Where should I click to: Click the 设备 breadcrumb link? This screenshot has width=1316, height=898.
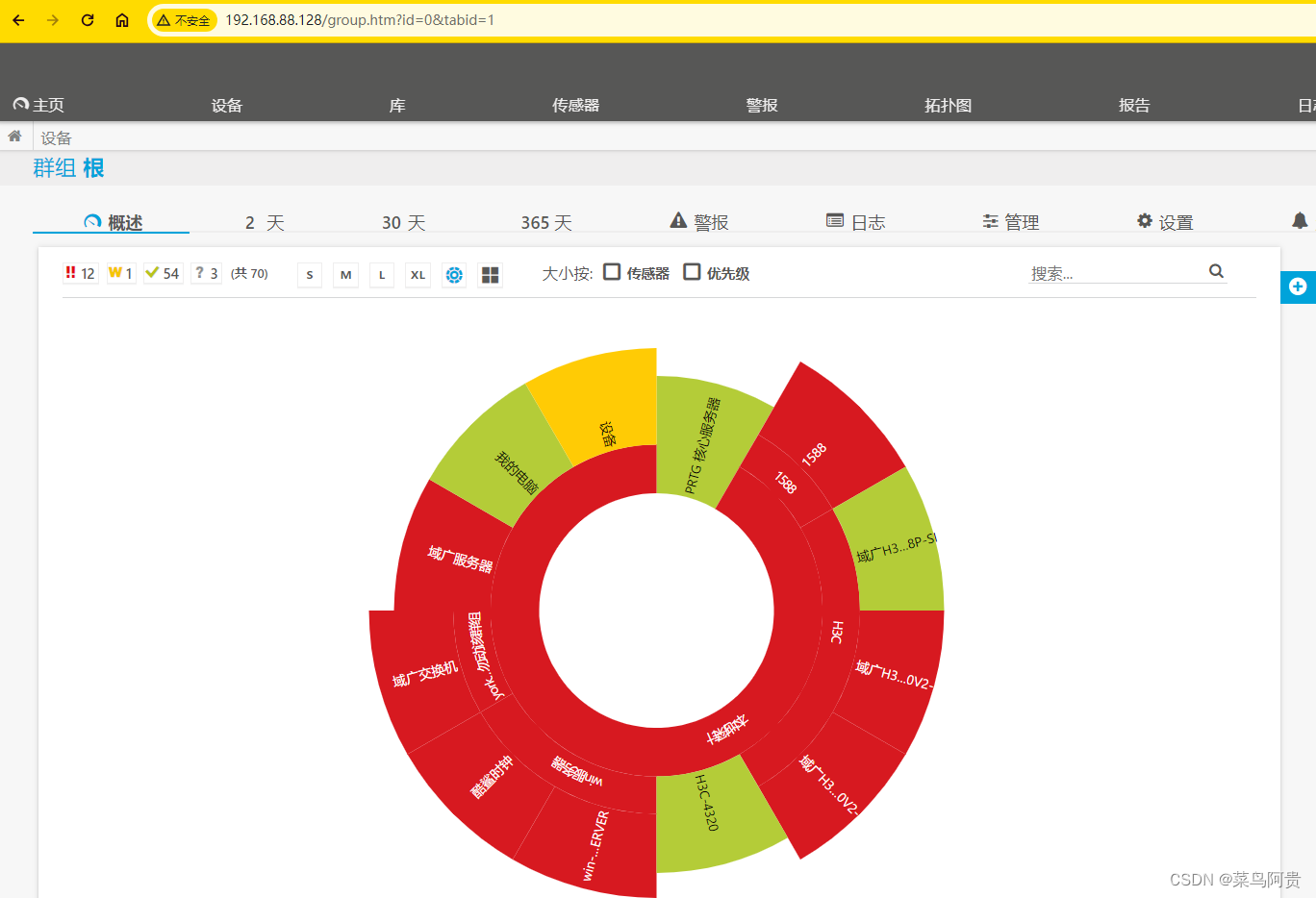pos(56,137)
